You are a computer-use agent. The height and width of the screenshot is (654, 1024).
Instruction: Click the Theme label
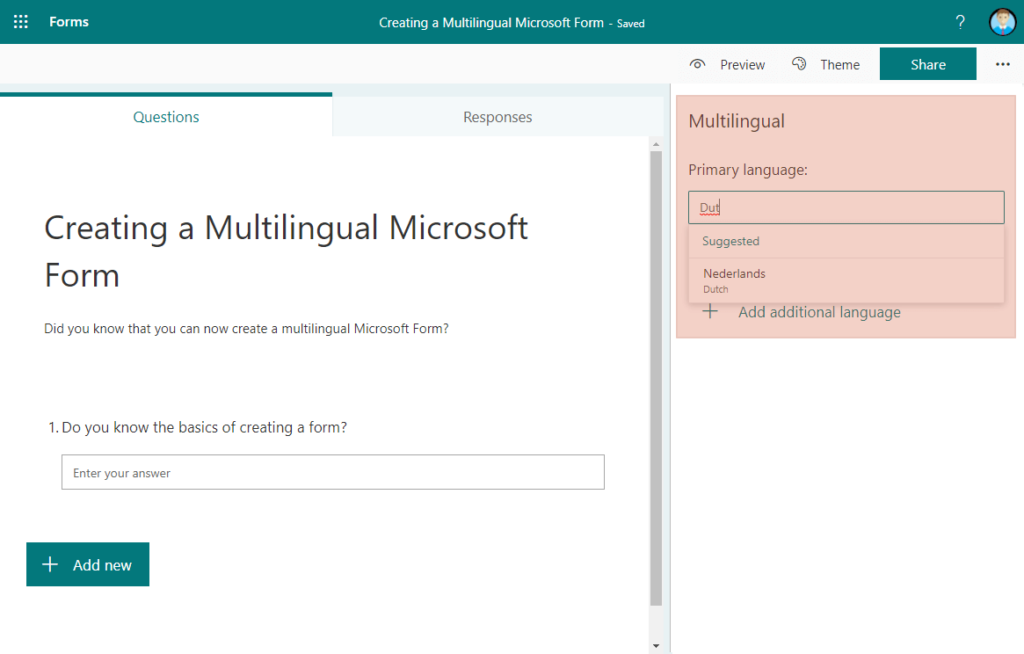840,65
